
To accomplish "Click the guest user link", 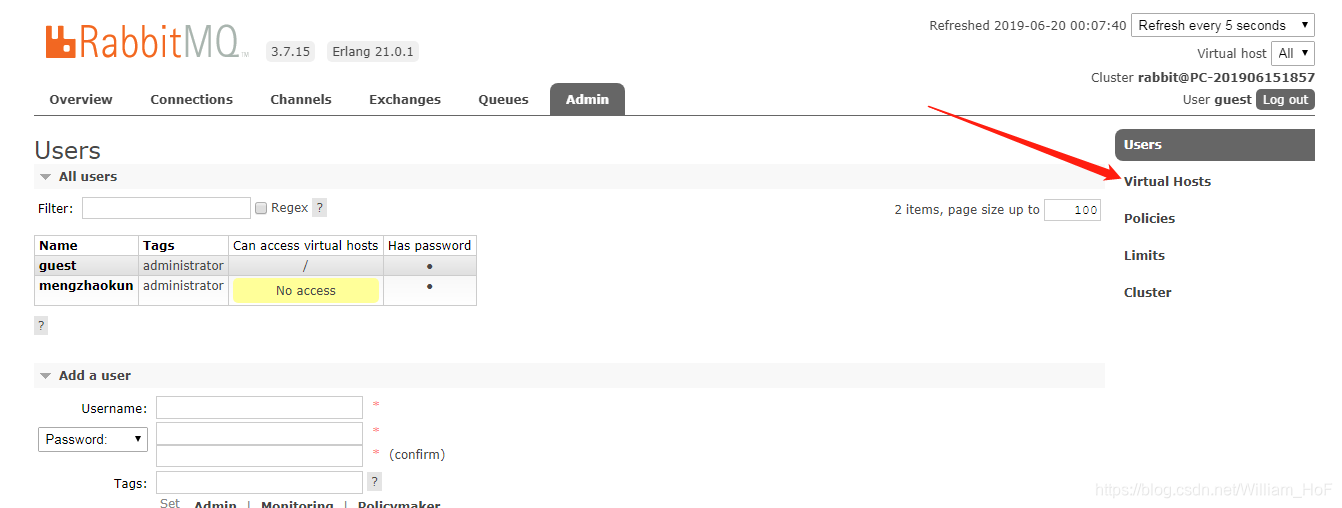I will point(58,266).
